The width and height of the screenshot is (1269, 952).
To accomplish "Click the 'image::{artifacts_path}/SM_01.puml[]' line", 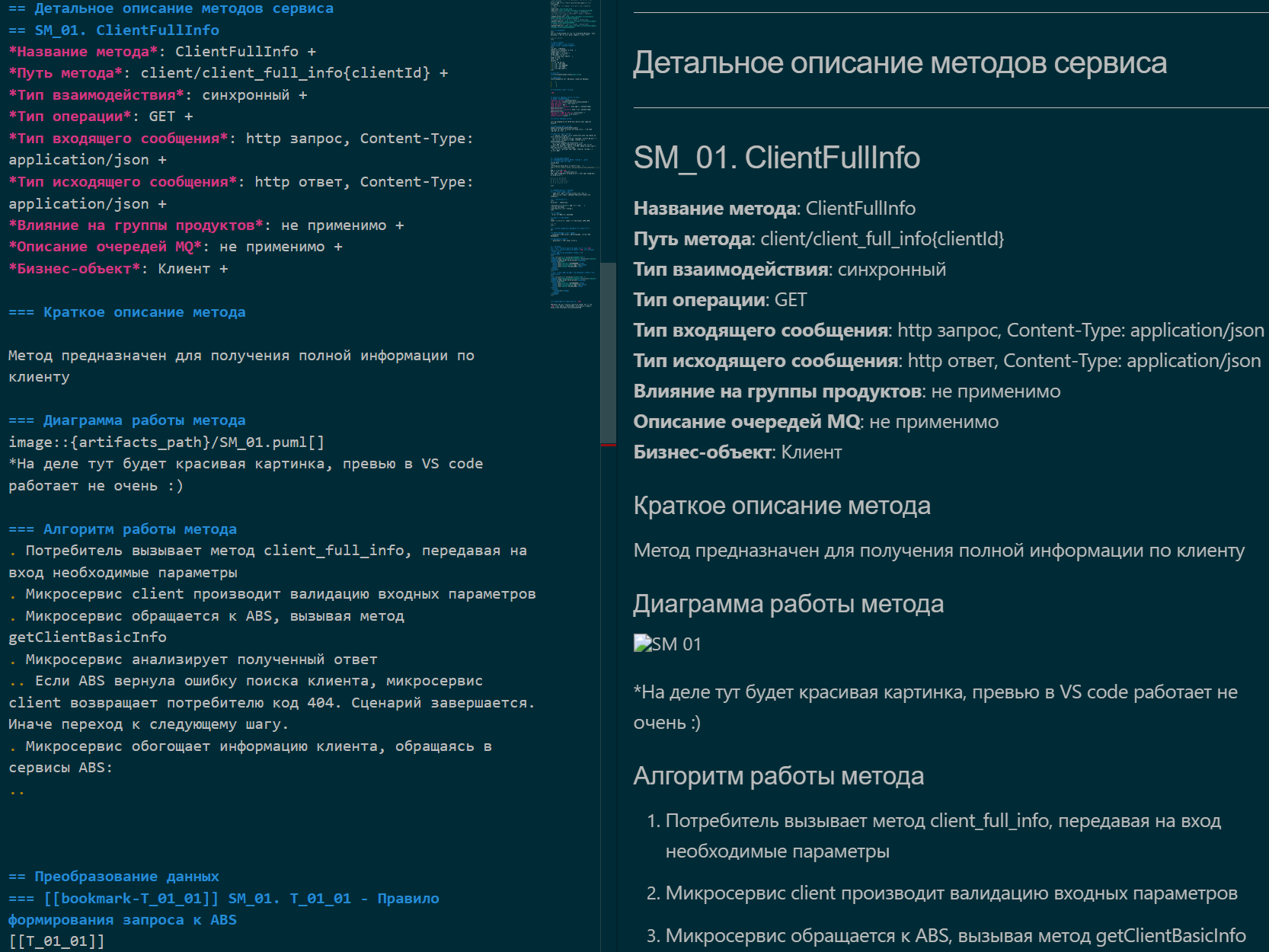I will [x=167, y=442].
